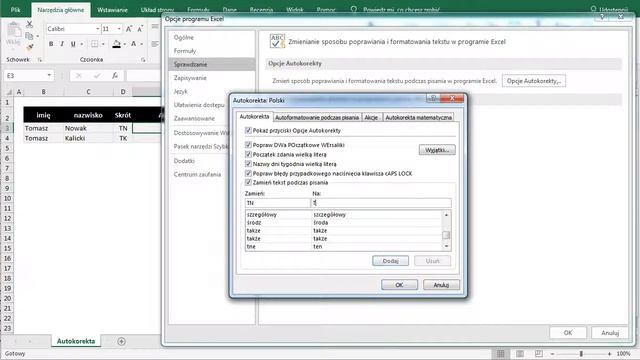The height and width of the screenshot is (360, 640).
Task: Select Formuły in Excel options list
Action: tap(185, 51)
